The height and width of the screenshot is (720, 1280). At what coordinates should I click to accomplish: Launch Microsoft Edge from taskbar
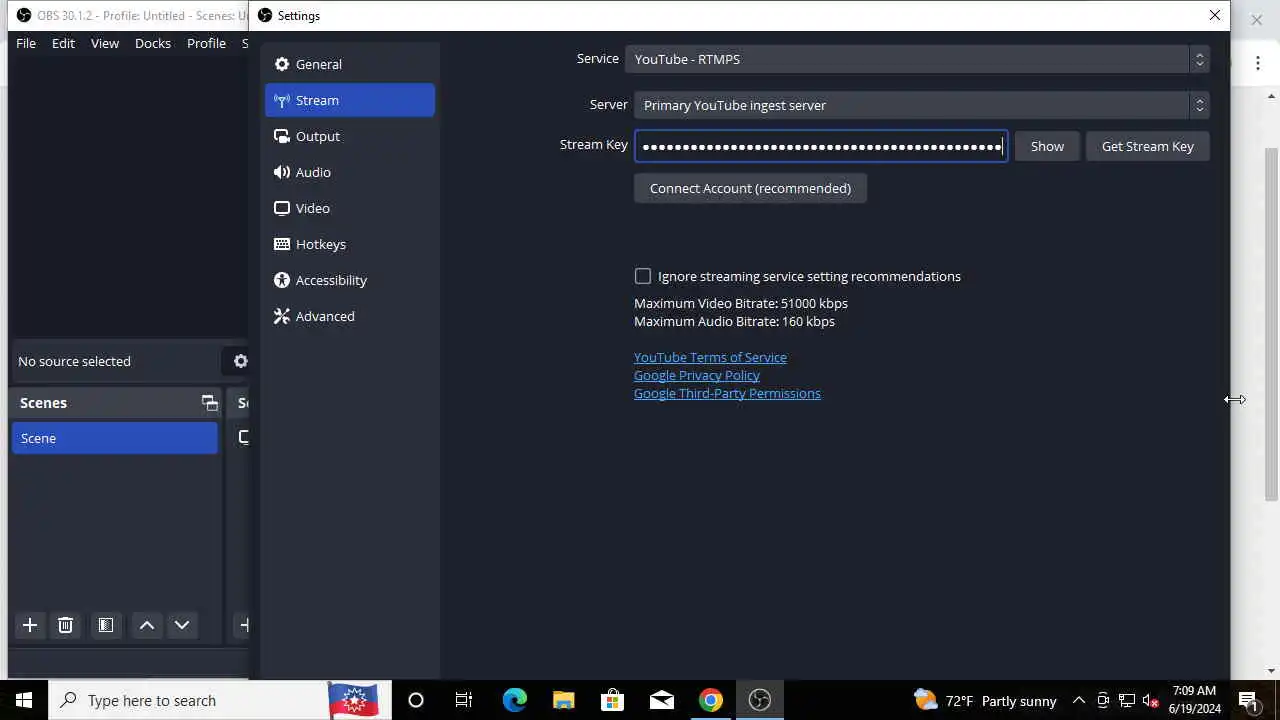coord(514,700)
